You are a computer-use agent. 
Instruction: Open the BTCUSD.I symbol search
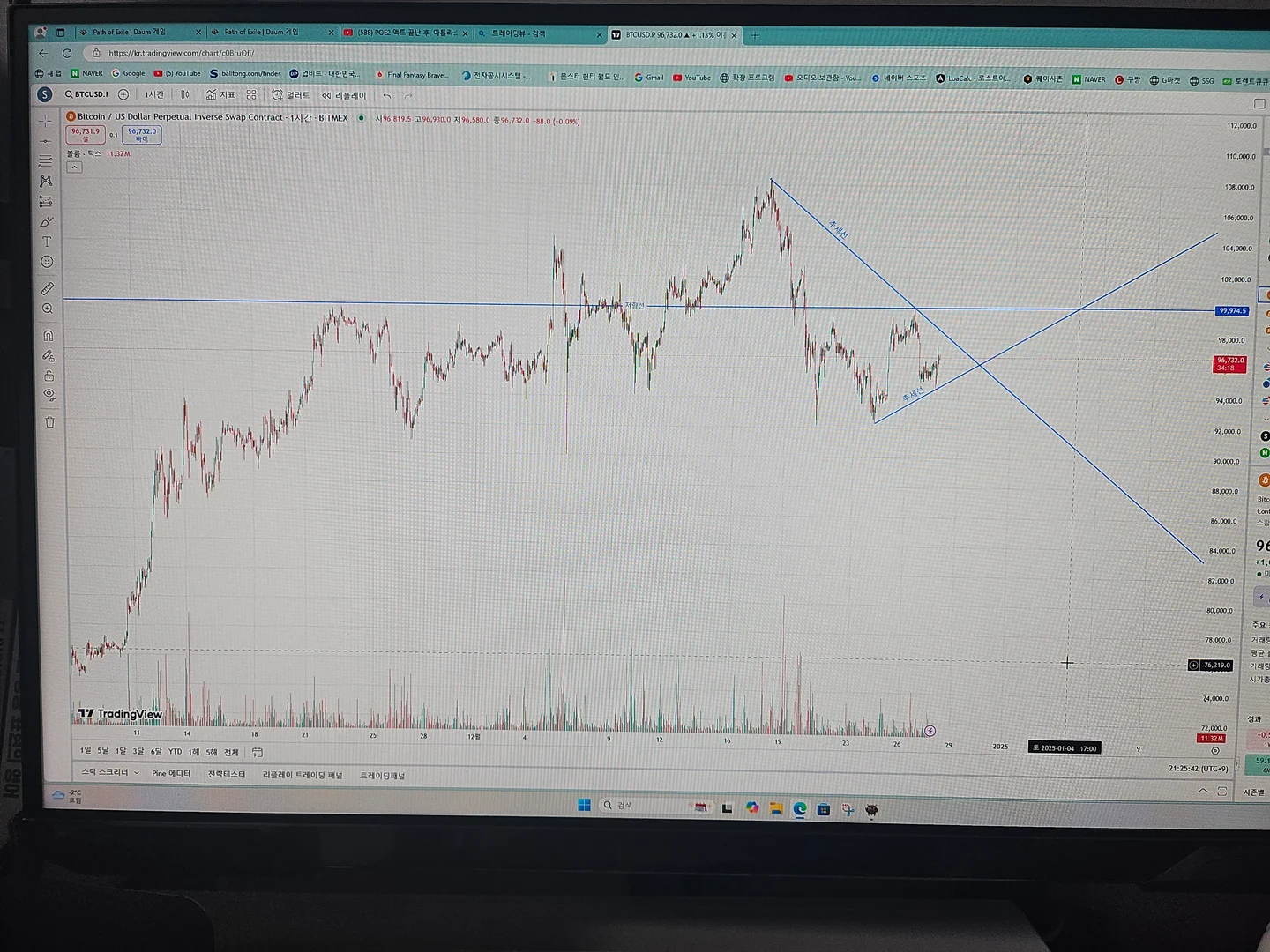coord(86,94)
